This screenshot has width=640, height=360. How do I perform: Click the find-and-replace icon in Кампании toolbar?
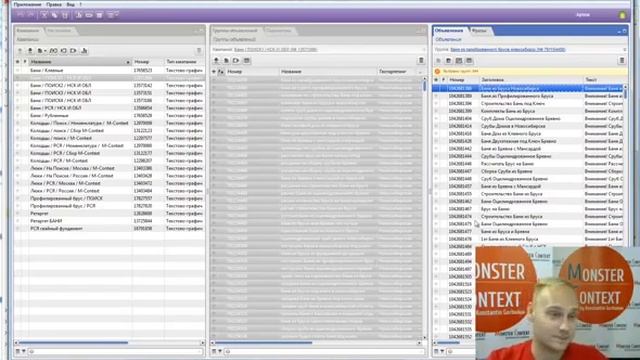53,51
